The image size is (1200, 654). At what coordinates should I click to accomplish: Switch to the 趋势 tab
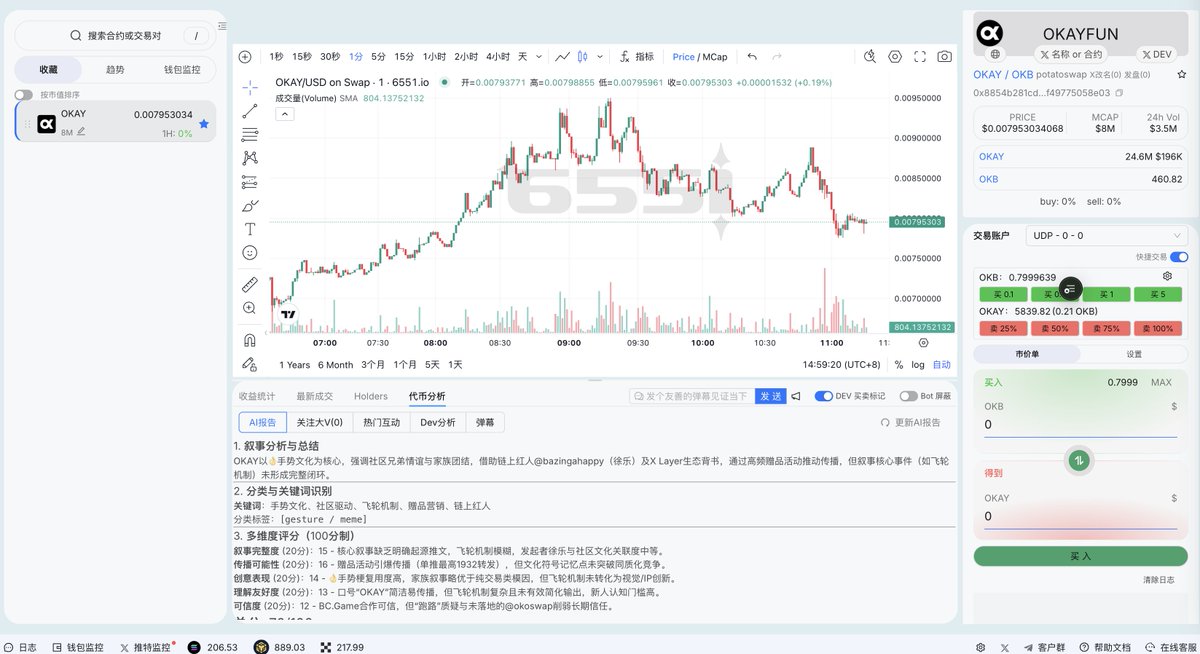115,70
